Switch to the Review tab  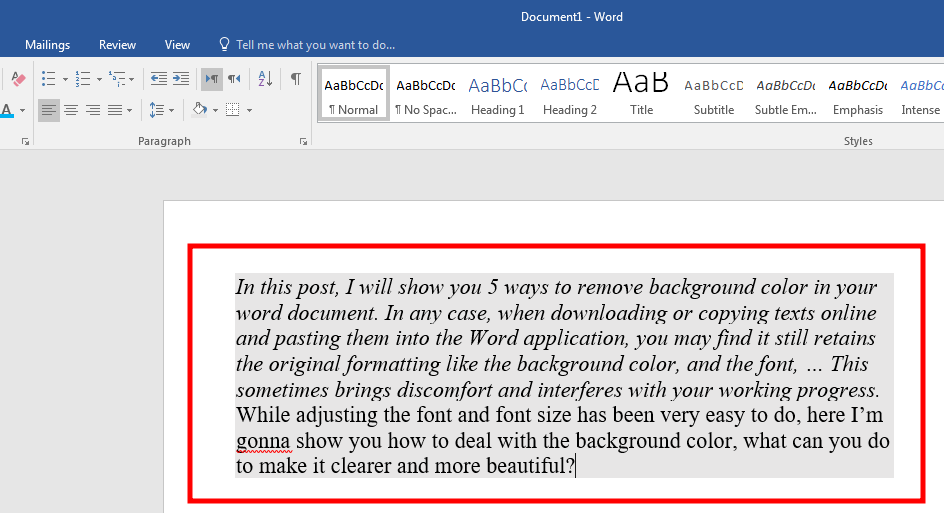(x=117, y=45)
